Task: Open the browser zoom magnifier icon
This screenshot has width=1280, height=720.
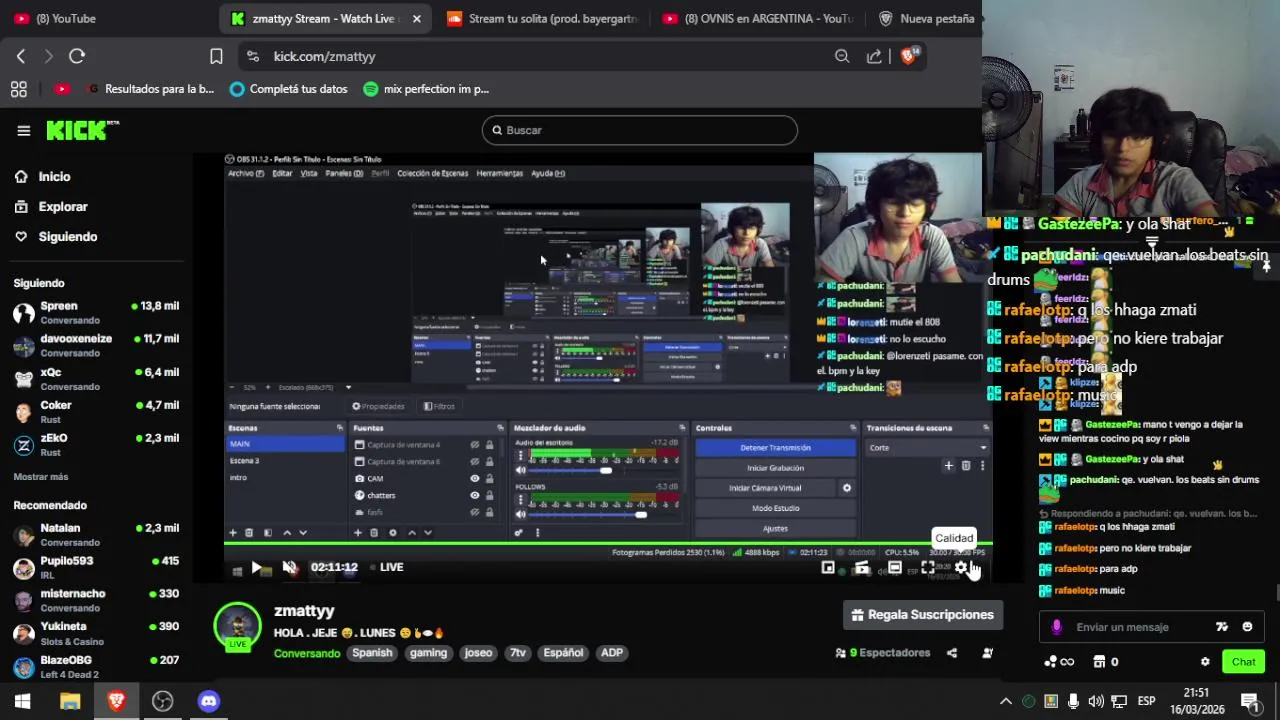Action: (x=842, y=56)
